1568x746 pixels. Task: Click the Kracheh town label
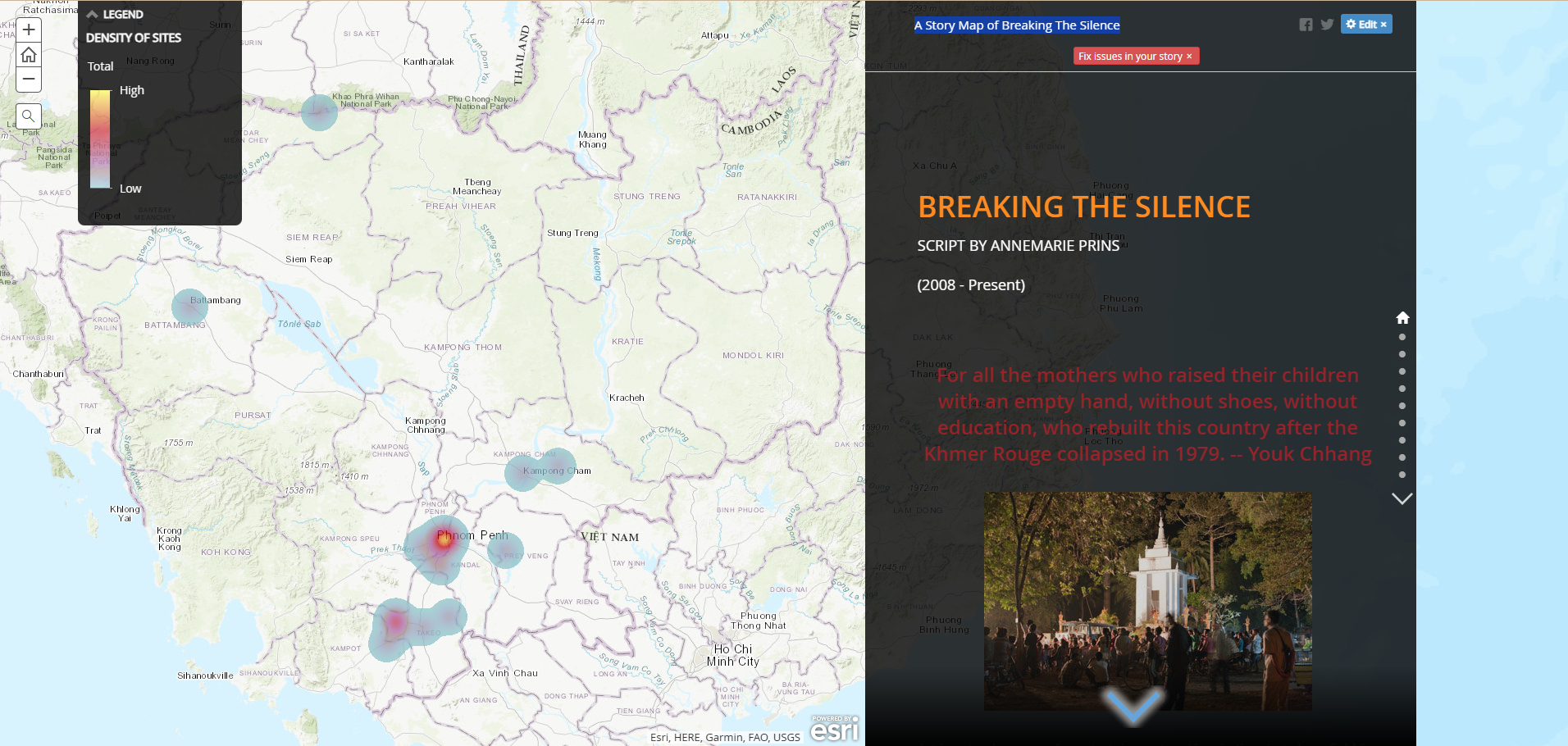tap(627, 398)
